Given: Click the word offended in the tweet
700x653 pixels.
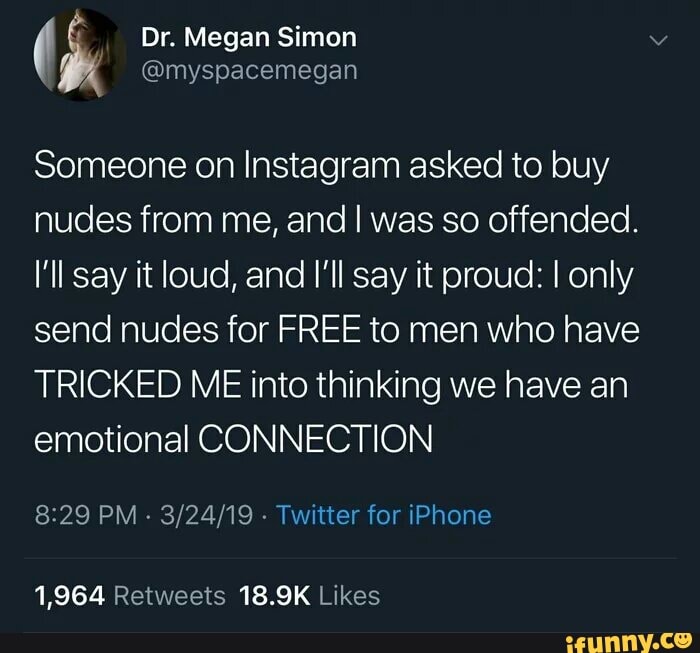Looking at the screenshot, I should point(562,220).
